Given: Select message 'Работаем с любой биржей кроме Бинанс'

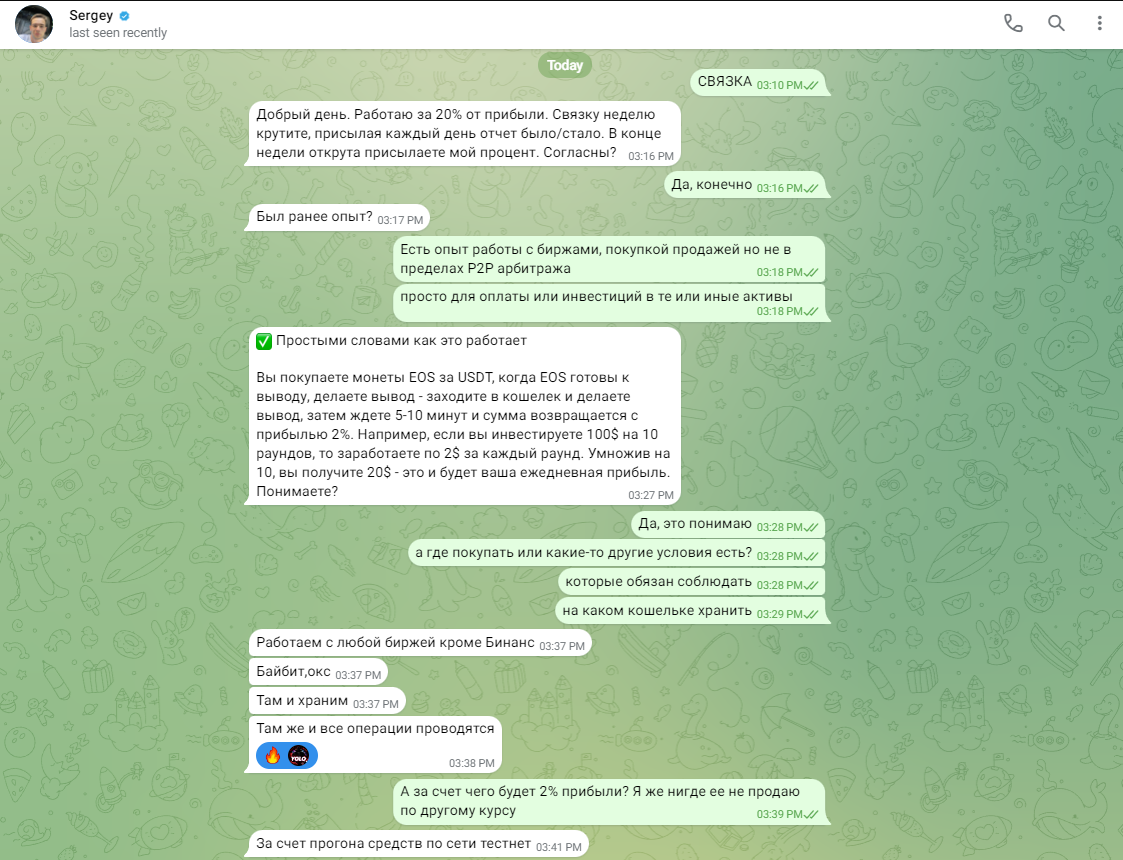Looking at the screenshot, I should click(x=419, y=643).
